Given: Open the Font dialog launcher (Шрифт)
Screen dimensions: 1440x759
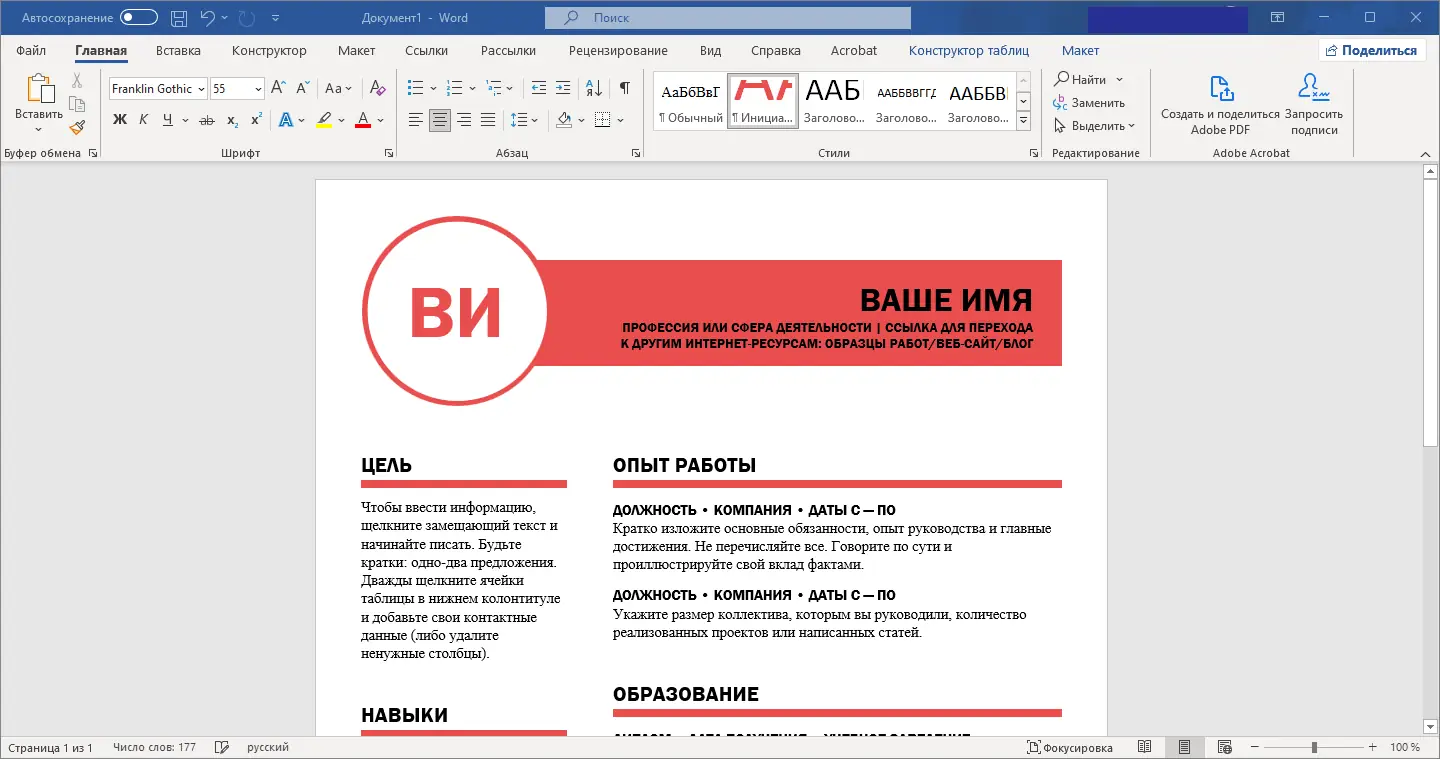Looking at the screenshot, I should (x=389, y=153).
